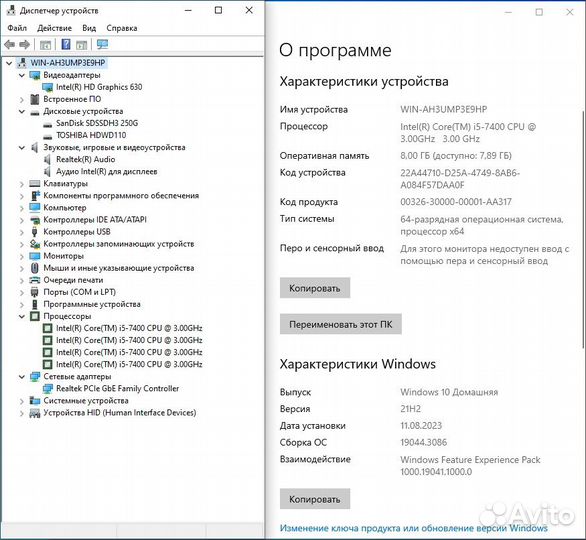Click the properties panel toolbar icon
This screenshot has height=540, width=586.
tap(46, 45)
